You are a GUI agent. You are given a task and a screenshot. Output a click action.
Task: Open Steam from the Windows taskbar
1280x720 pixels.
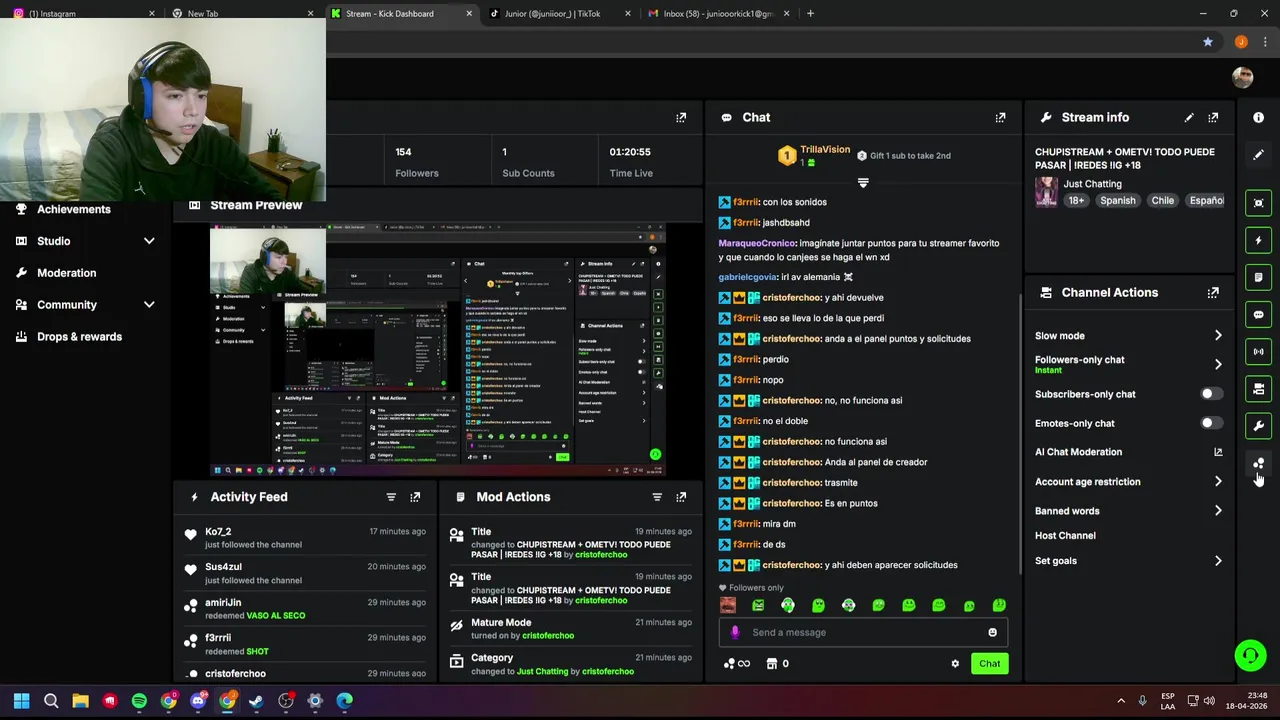pyautogui.click(x=256, y=701)
